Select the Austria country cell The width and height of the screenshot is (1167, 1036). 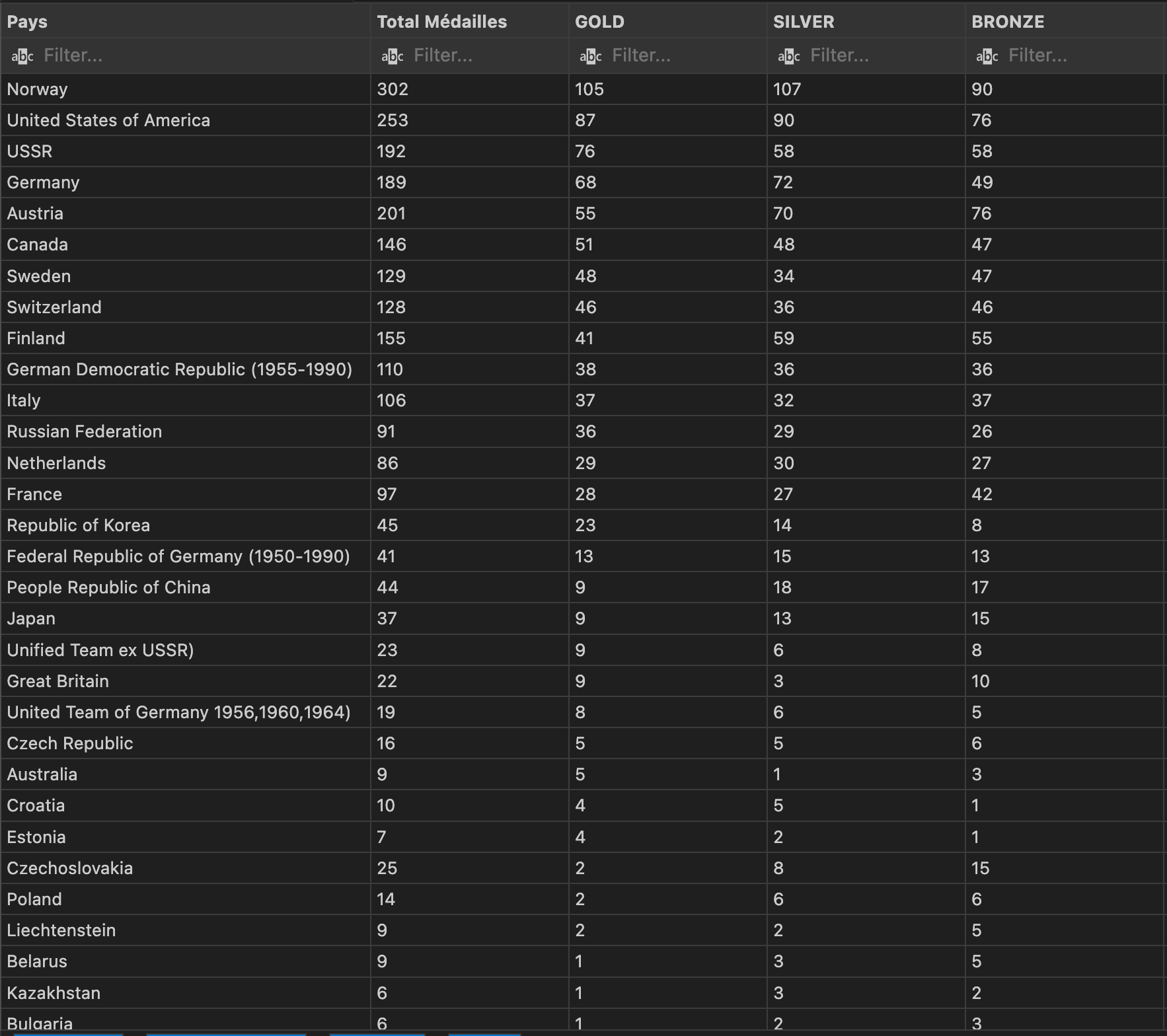tap(185, 213)
